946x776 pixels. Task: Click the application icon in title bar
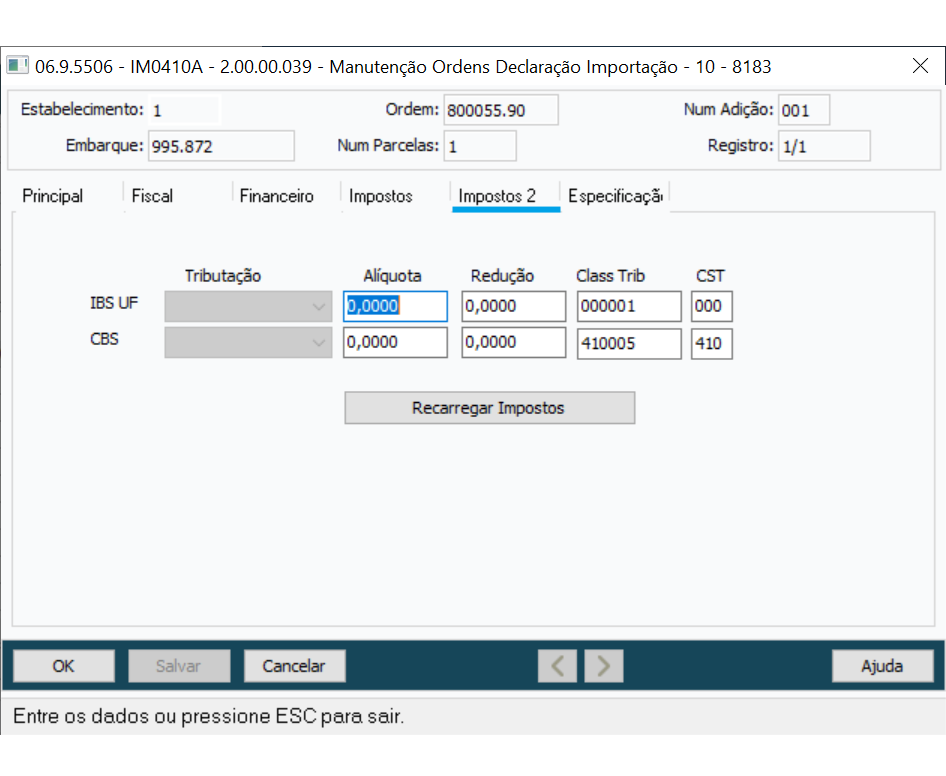pyautogui.click(x=17, y=65)
